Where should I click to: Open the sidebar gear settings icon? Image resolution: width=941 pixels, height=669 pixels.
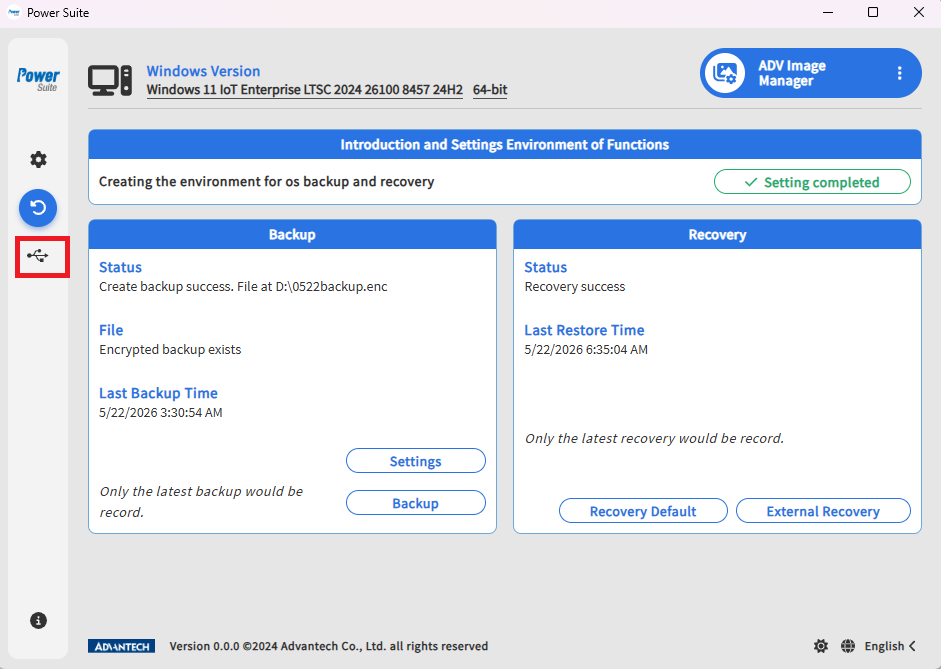38,160
